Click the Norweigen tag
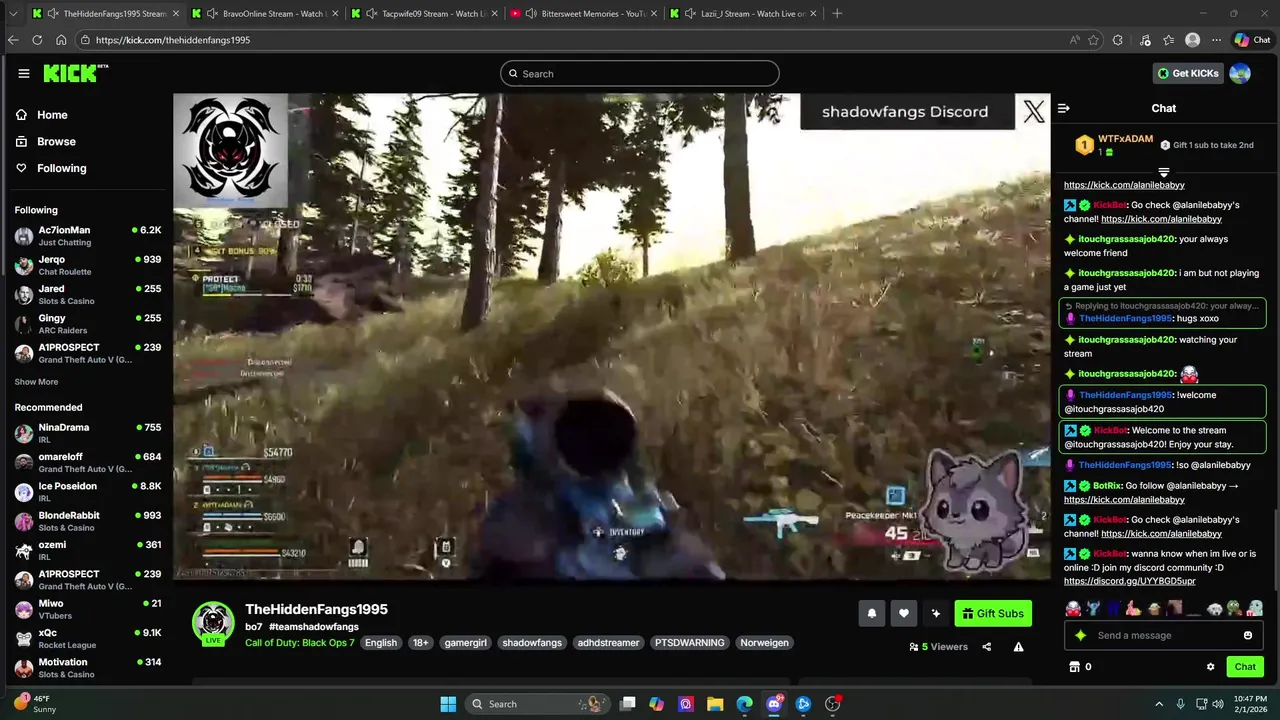 tap(764, 643)
